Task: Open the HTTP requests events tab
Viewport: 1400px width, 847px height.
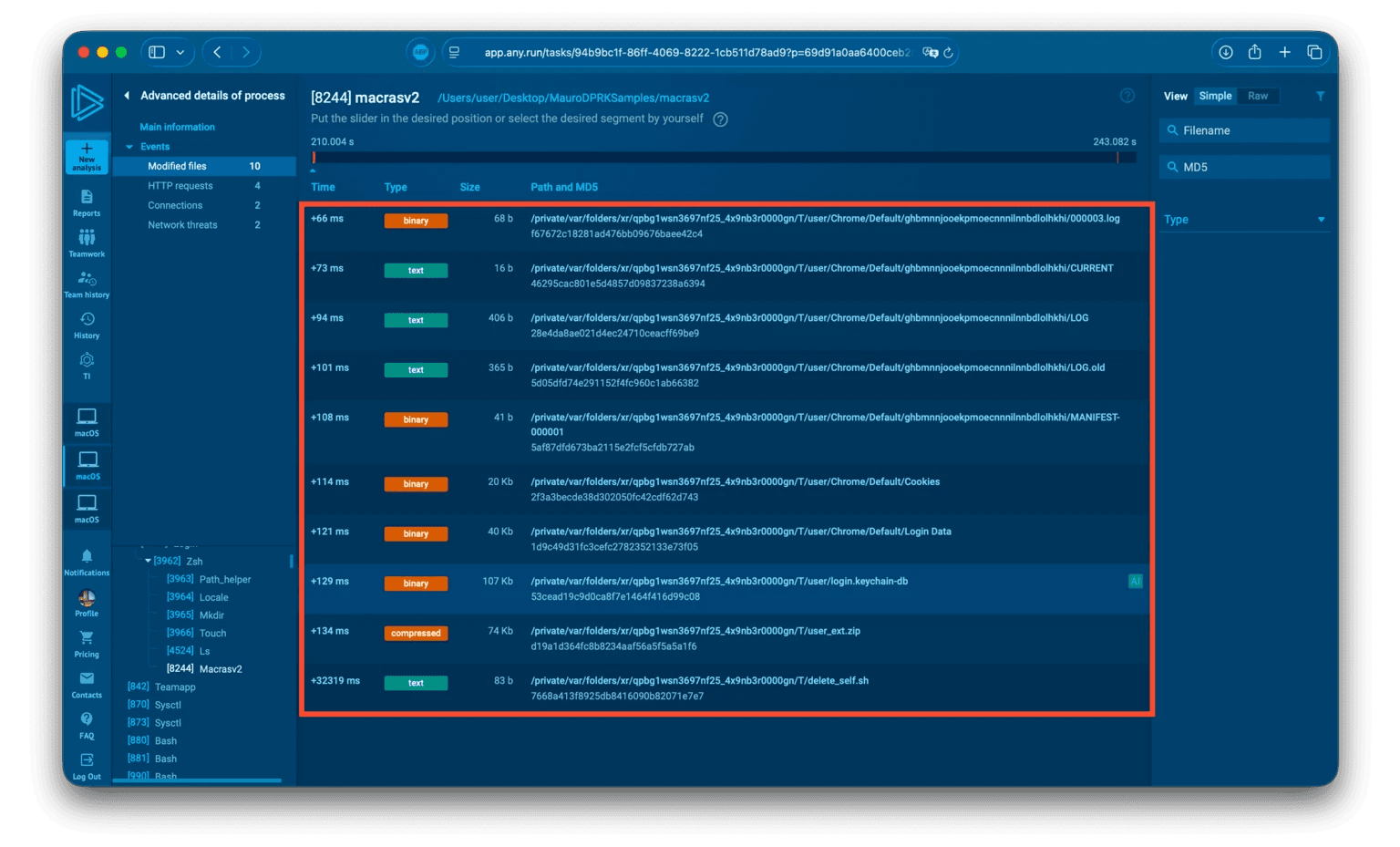Action: [180, 186]
